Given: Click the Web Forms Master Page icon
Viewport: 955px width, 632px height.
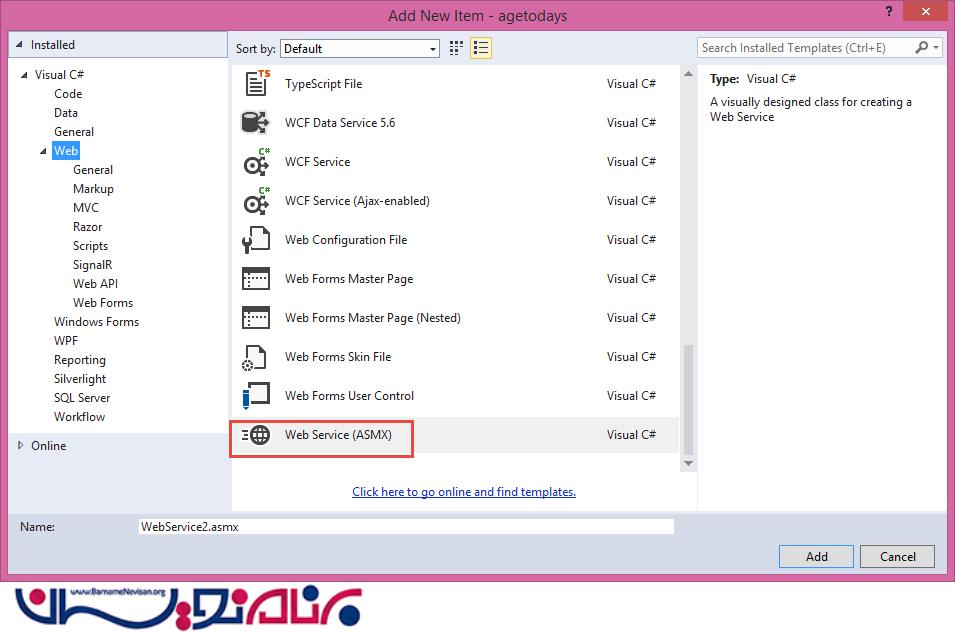Looking at the screenshot, I should 256,279.
